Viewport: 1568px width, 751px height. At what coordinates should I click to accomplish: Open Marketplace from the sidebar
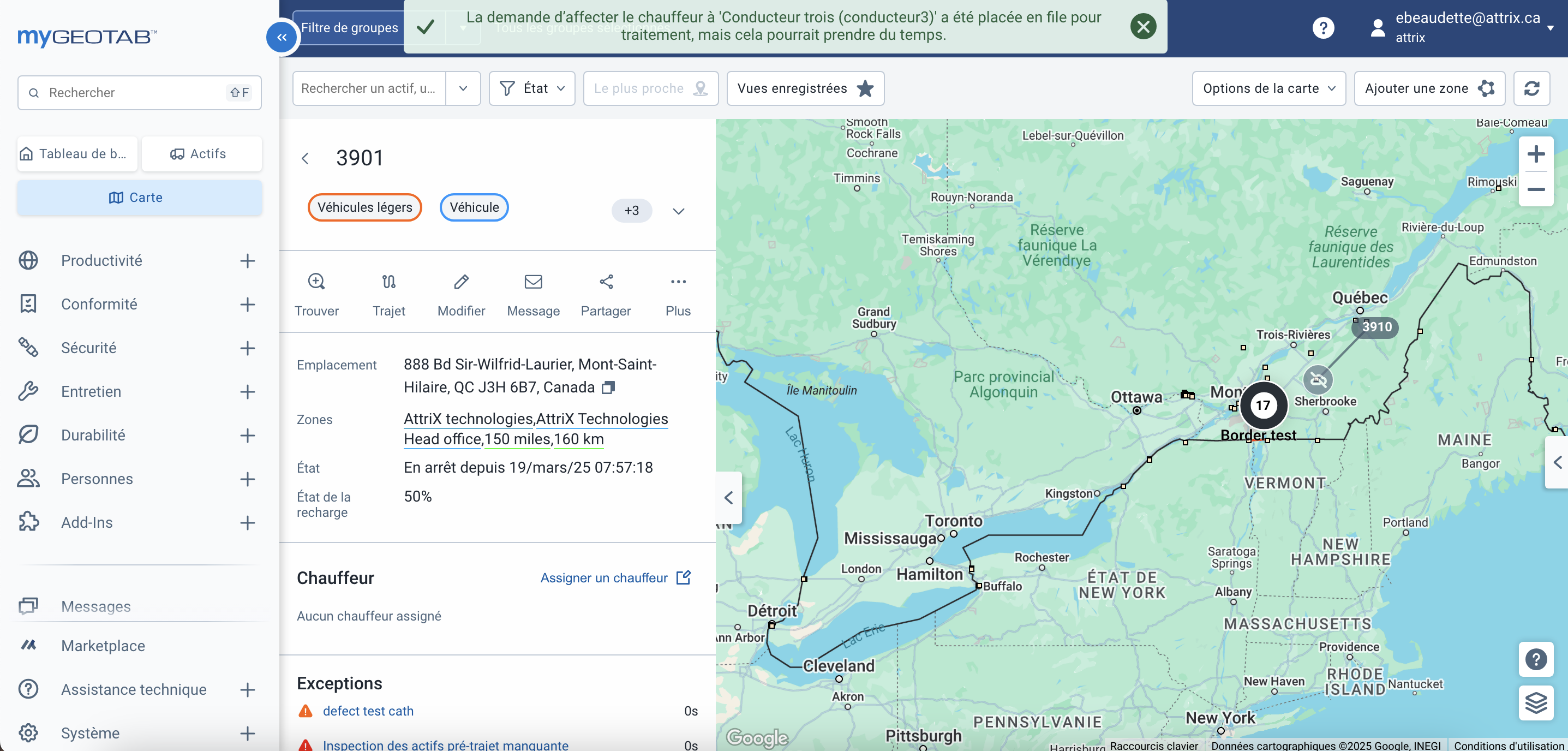click(103, 646)
